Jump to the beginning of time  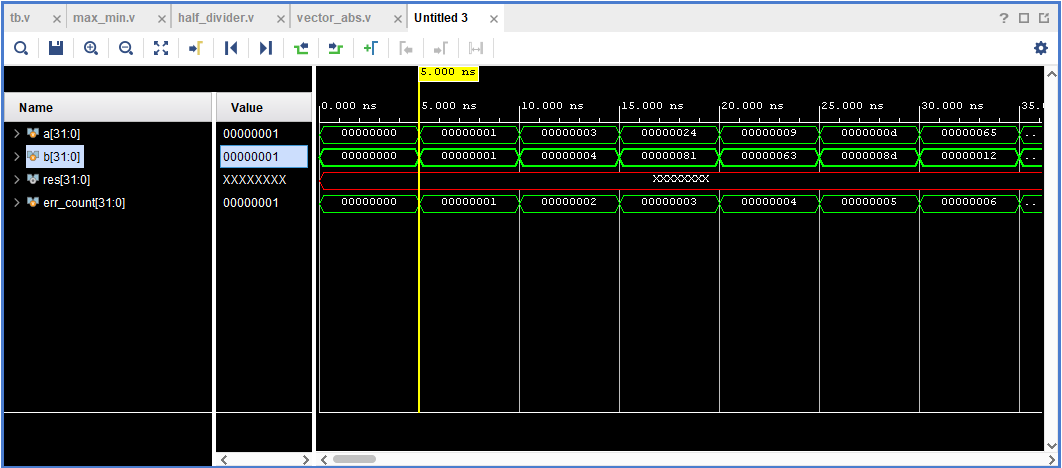pos(231,48)
